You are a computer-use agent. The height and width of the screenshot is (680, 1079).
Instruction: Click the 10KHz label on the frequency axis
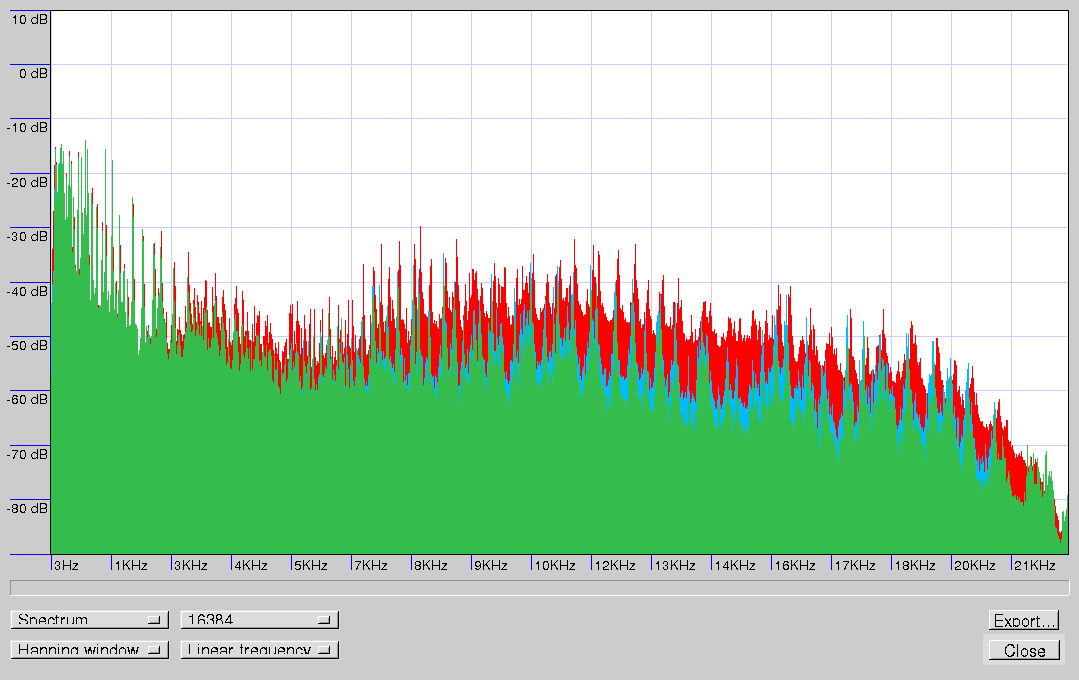point(555,565)
